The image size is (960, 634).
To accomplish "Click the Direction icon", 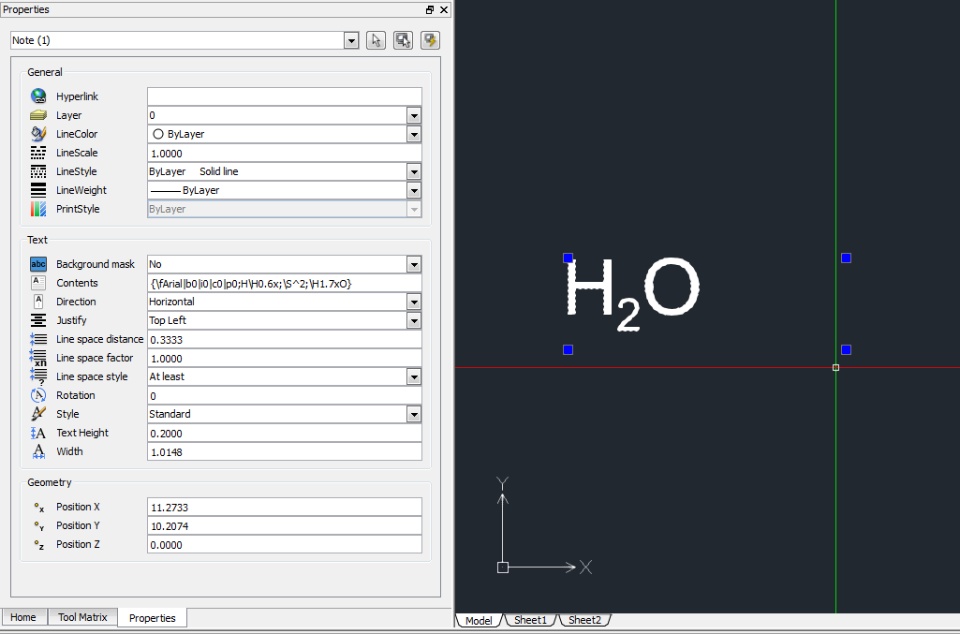I will [39, 301].
